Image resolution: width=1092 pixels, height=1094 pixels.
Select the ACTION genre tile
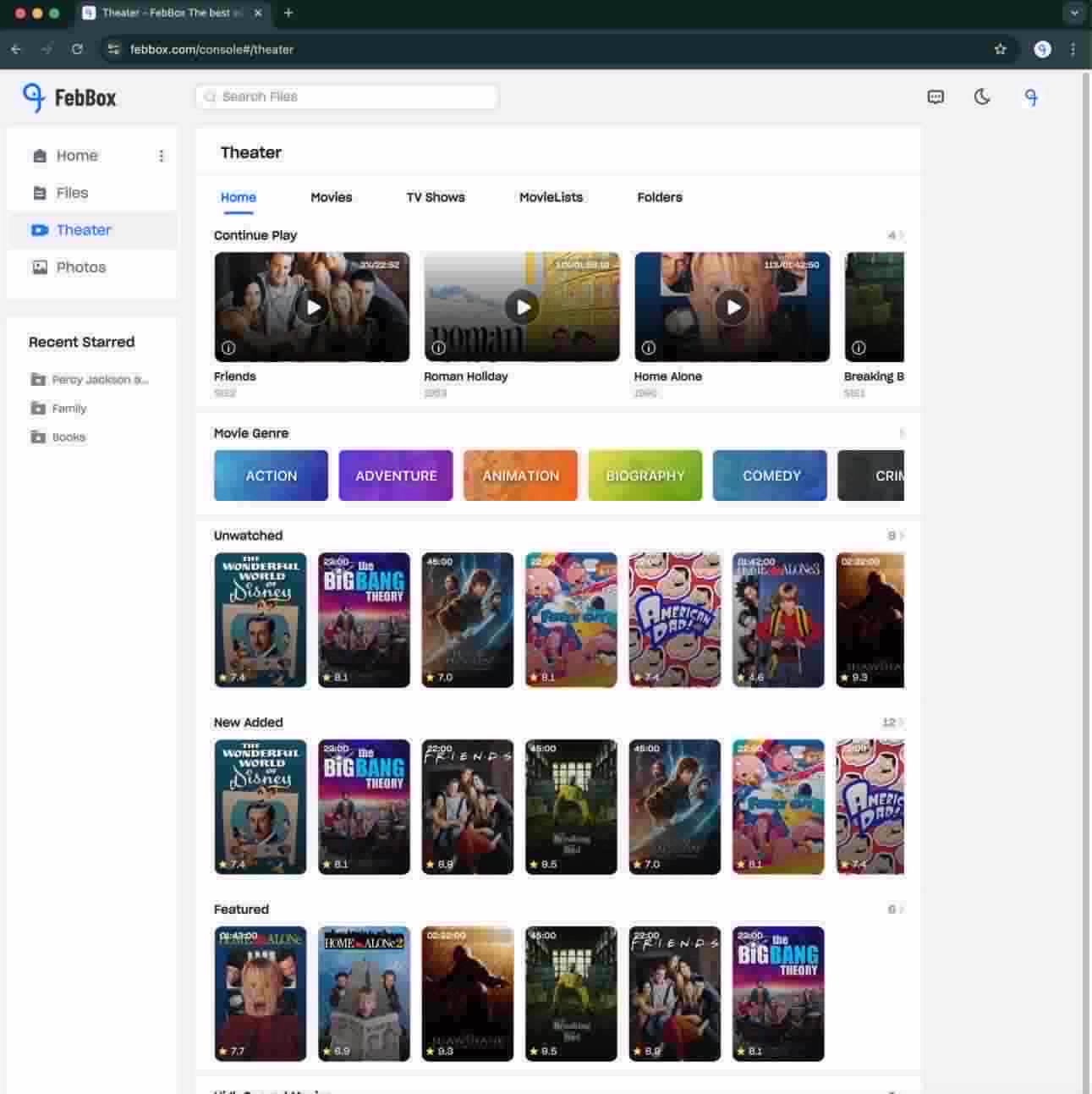click(271, 476)
